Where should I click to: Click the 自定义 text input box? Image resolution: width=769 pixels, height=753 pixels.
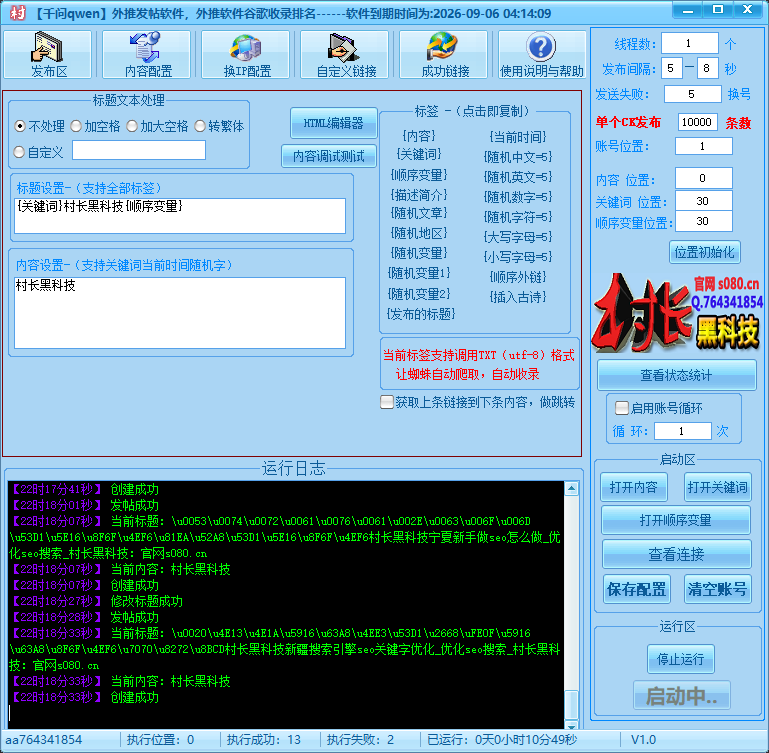click(139, 150)
